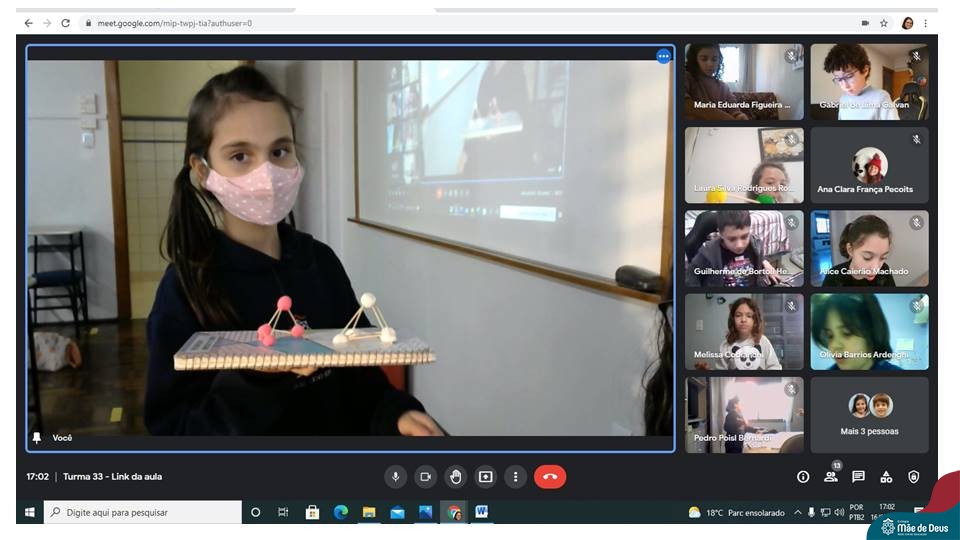Screen dimensions: 960x540
Task: Bookmark this page with the star icon
Action: (x=884, y=23)
